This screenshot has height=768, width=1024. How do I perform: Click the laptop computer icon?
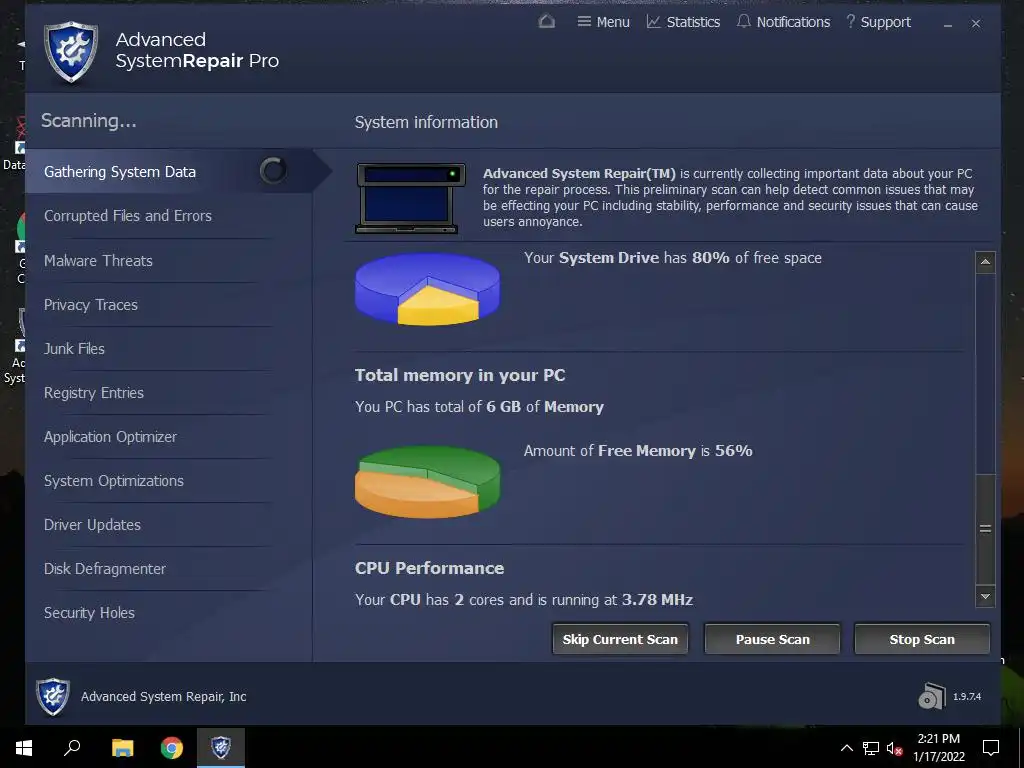(410, 198)
